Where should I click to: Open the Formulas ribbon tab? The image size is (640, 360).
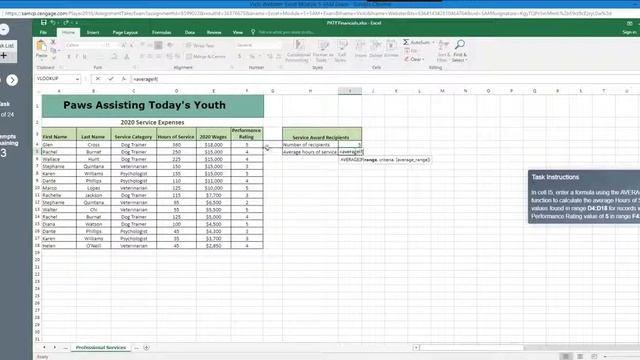(x=161, y=32)
